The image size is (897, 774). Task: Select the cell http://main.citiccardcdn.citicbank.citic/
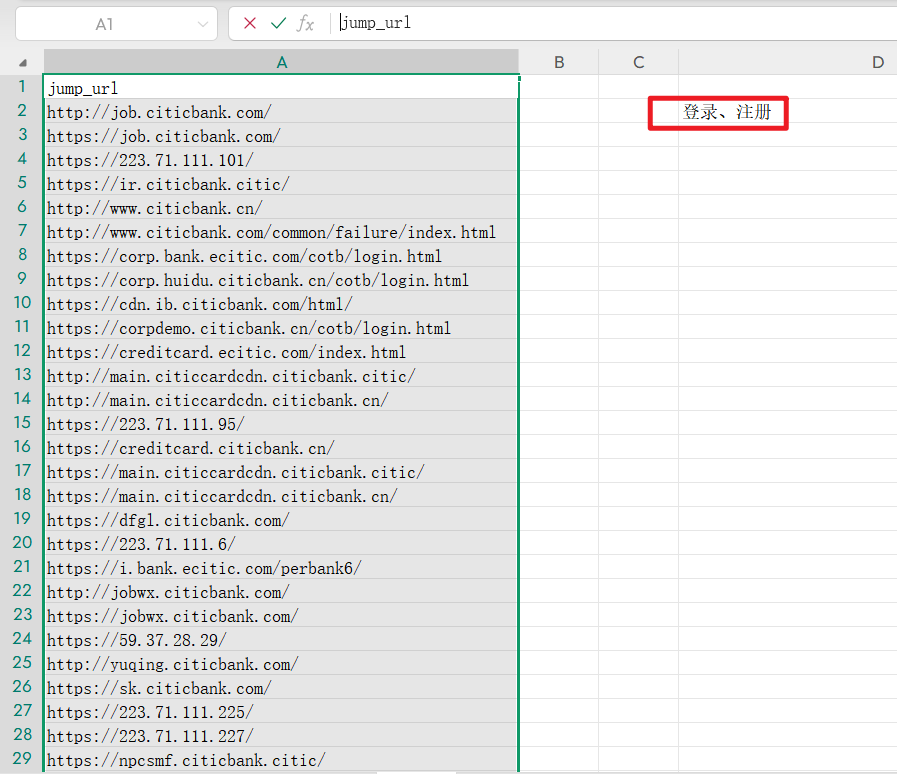coord(281,376)
